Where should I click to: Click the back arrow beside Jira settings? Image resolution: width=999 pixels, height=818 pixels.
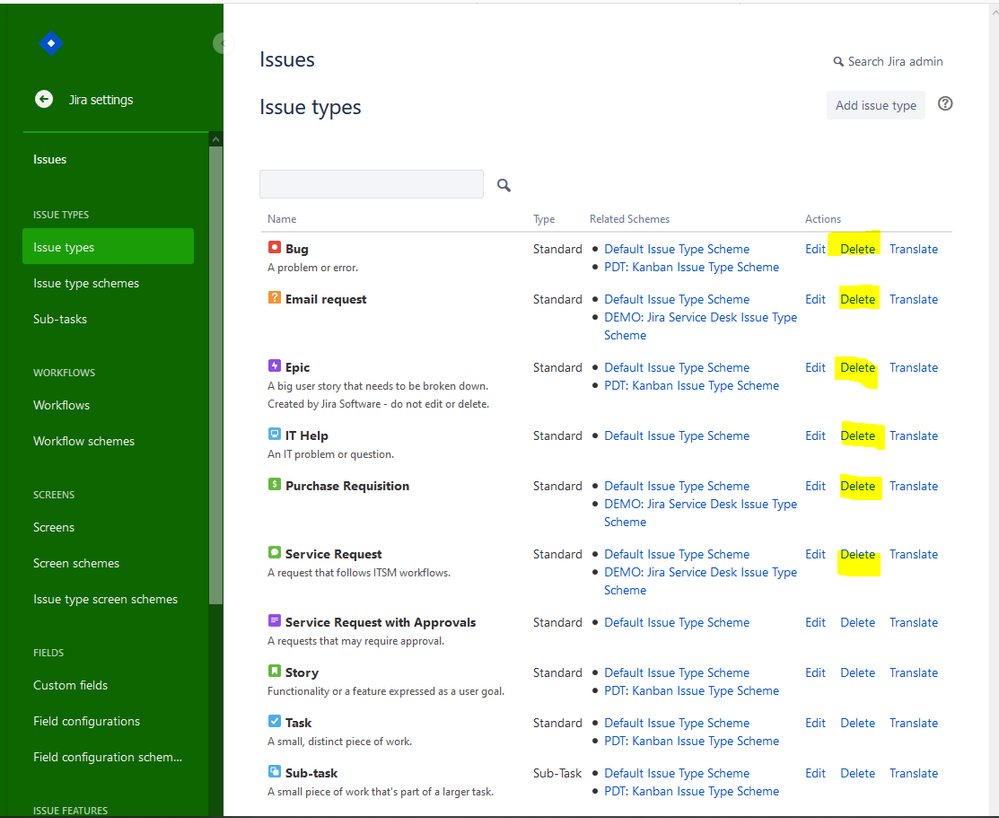click(x=44, y=99)
